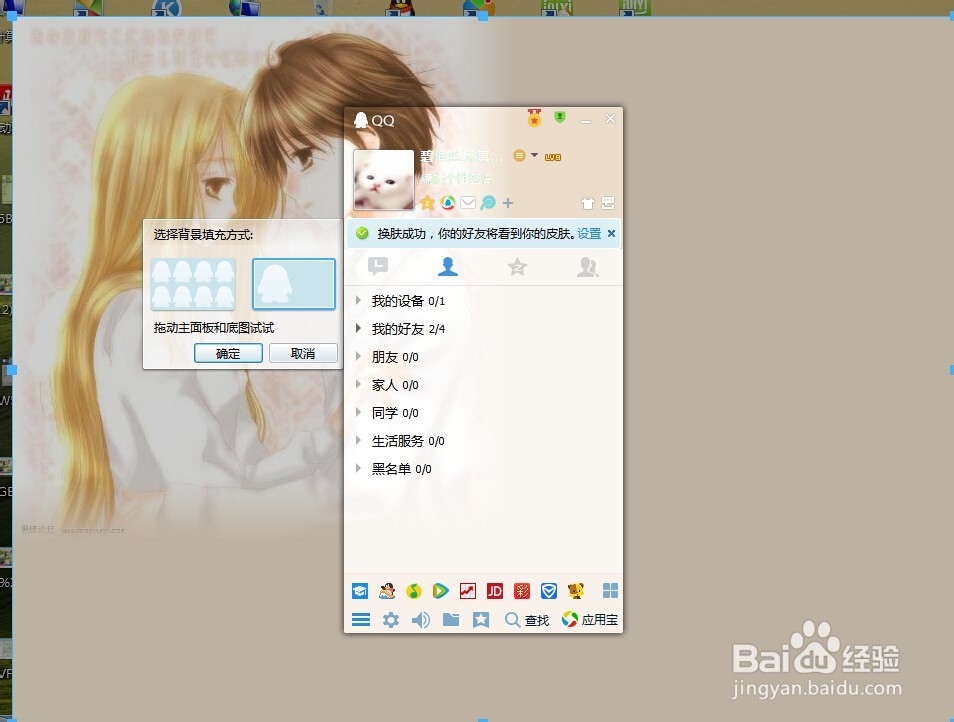
Task: Click the 设置 link in notification
Action: click(589, 234)
